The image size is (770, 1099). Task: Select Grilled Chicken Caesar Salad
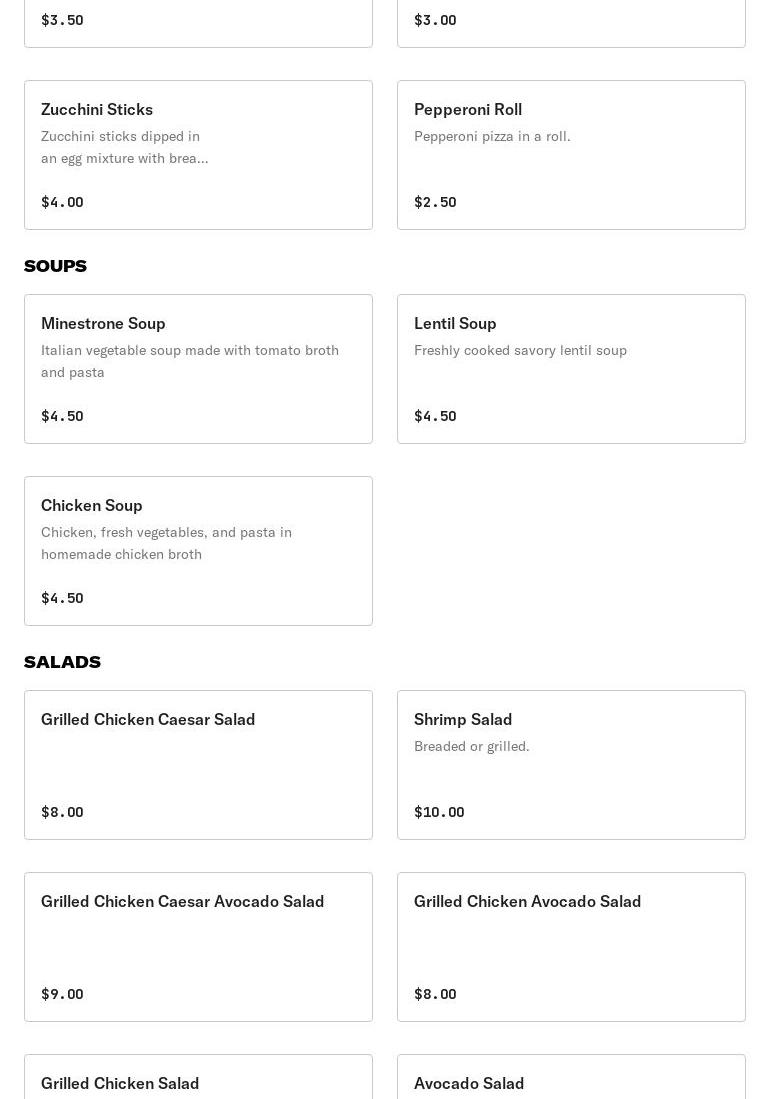point(198,765)
